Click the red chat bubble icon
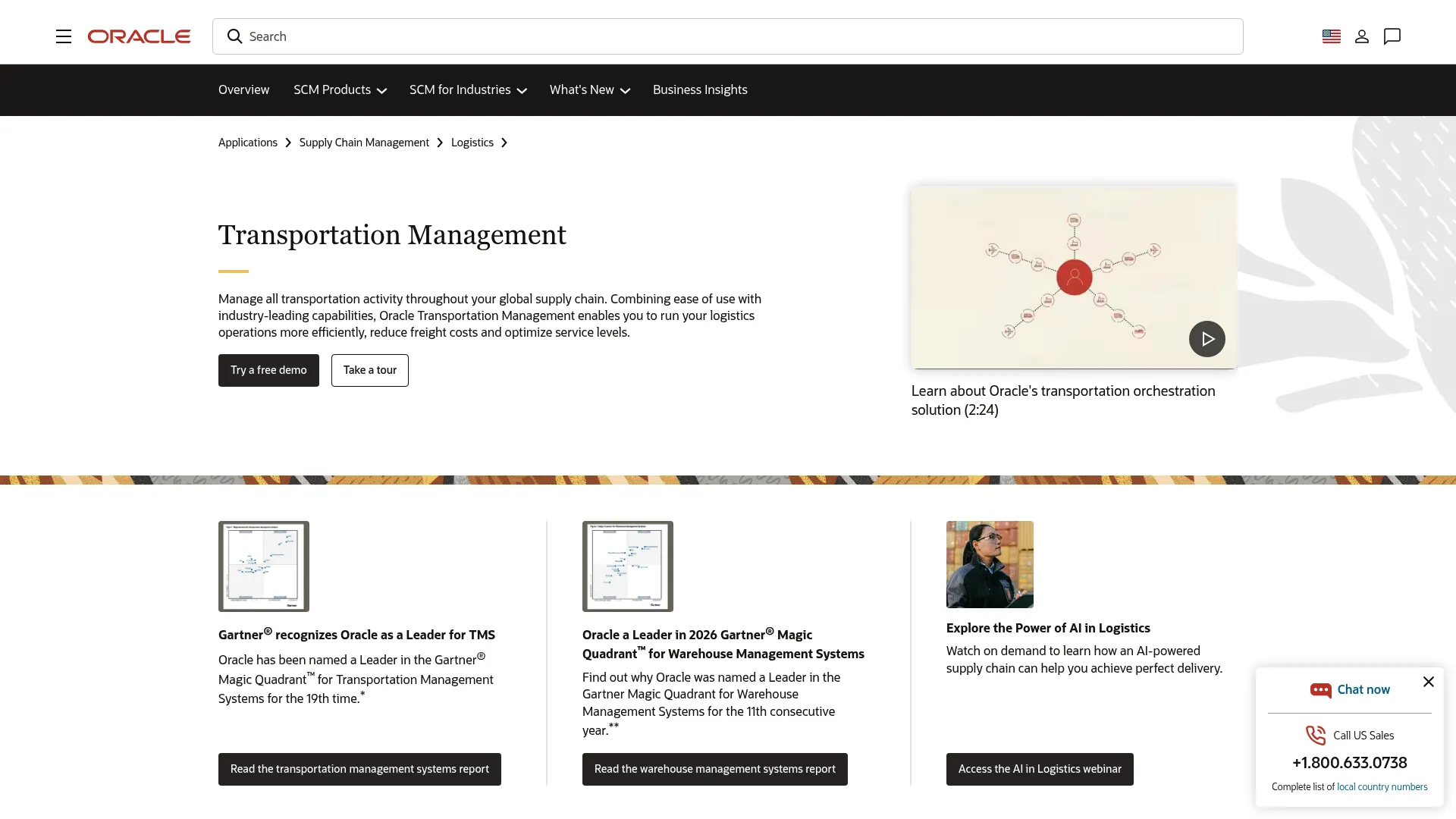Screen dimensions: 1456x819 point(1321,690)
